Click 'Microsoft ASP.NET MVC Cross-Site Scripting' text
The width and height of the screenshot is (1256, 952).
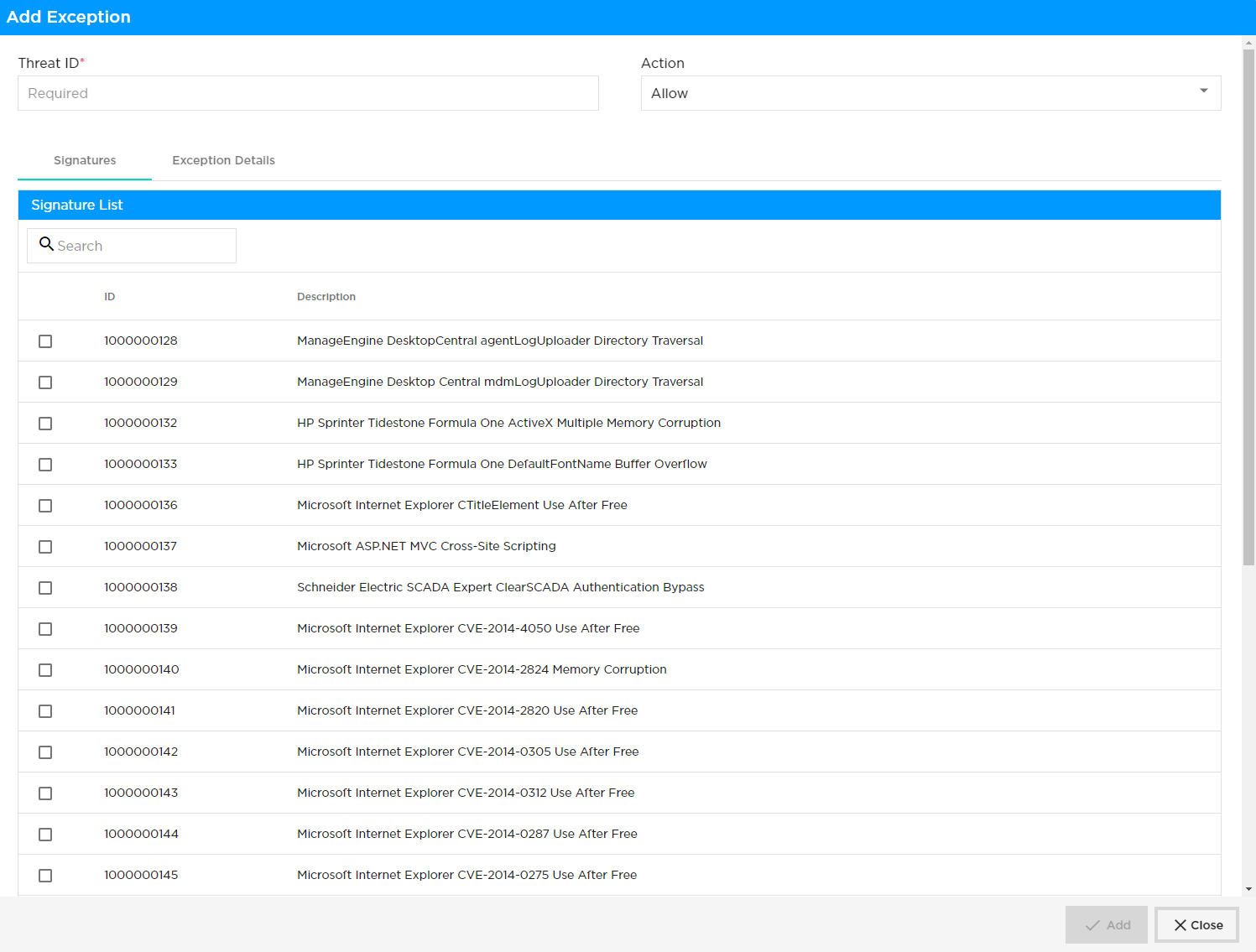click(426, 546)
